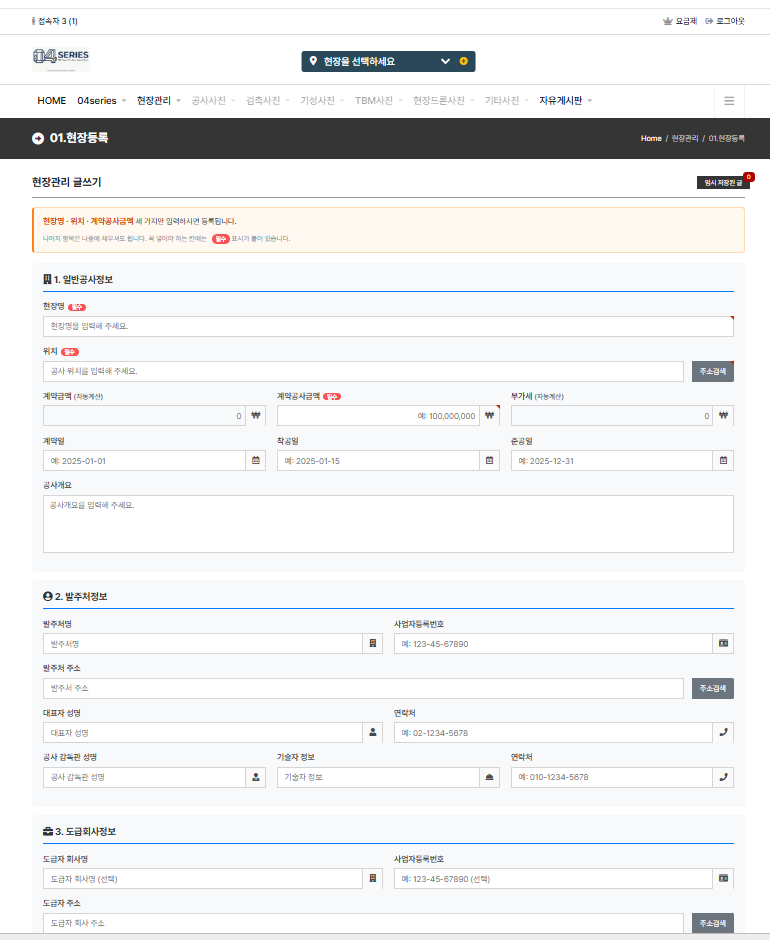Focus the 발주처명 input field
770x940 pixels.
(x=203, y=643)
